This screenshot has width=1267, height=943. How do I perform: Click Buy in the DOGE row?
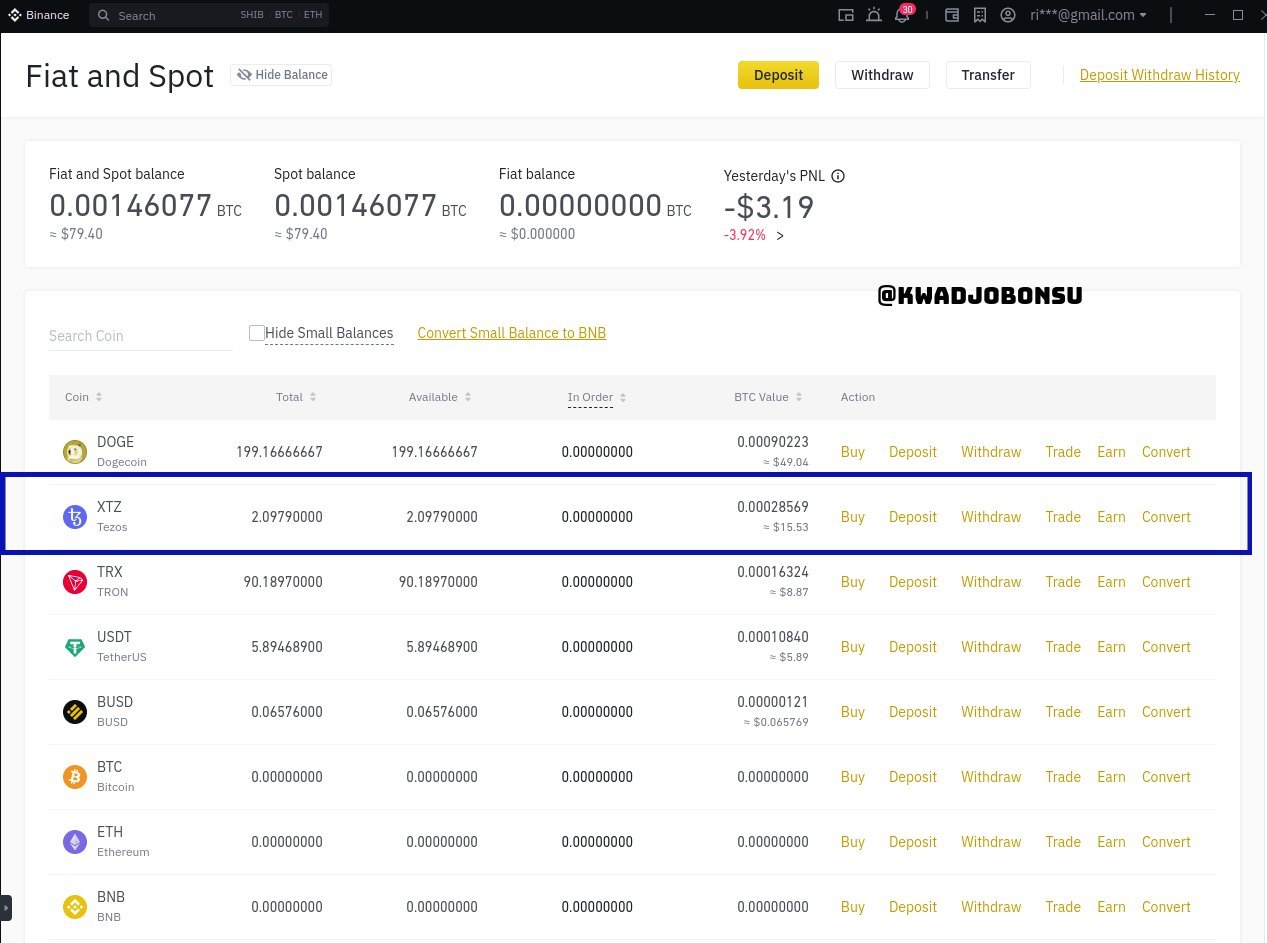click(853, 452)
